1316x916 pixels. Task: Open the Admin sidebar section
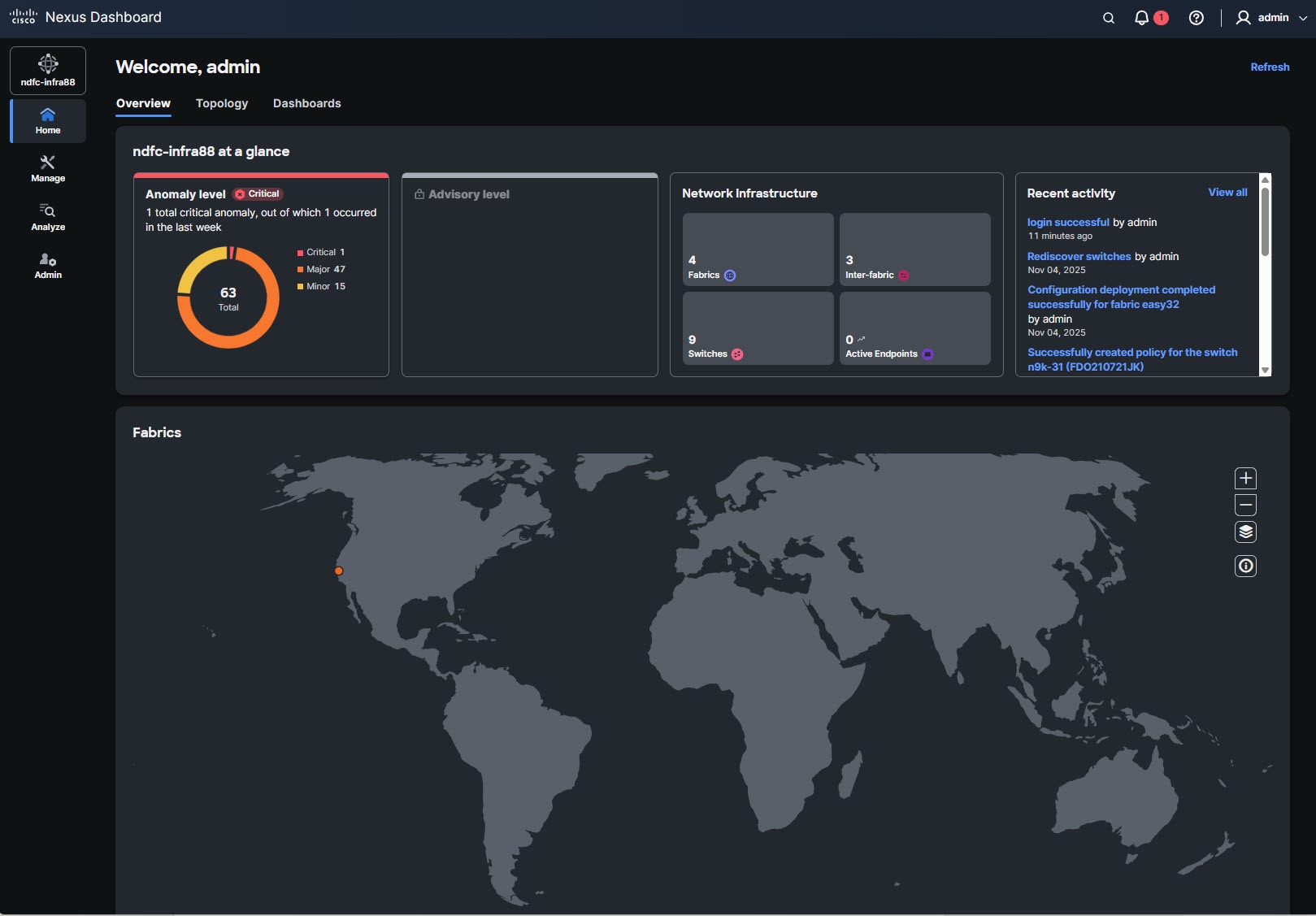point(48,266)
